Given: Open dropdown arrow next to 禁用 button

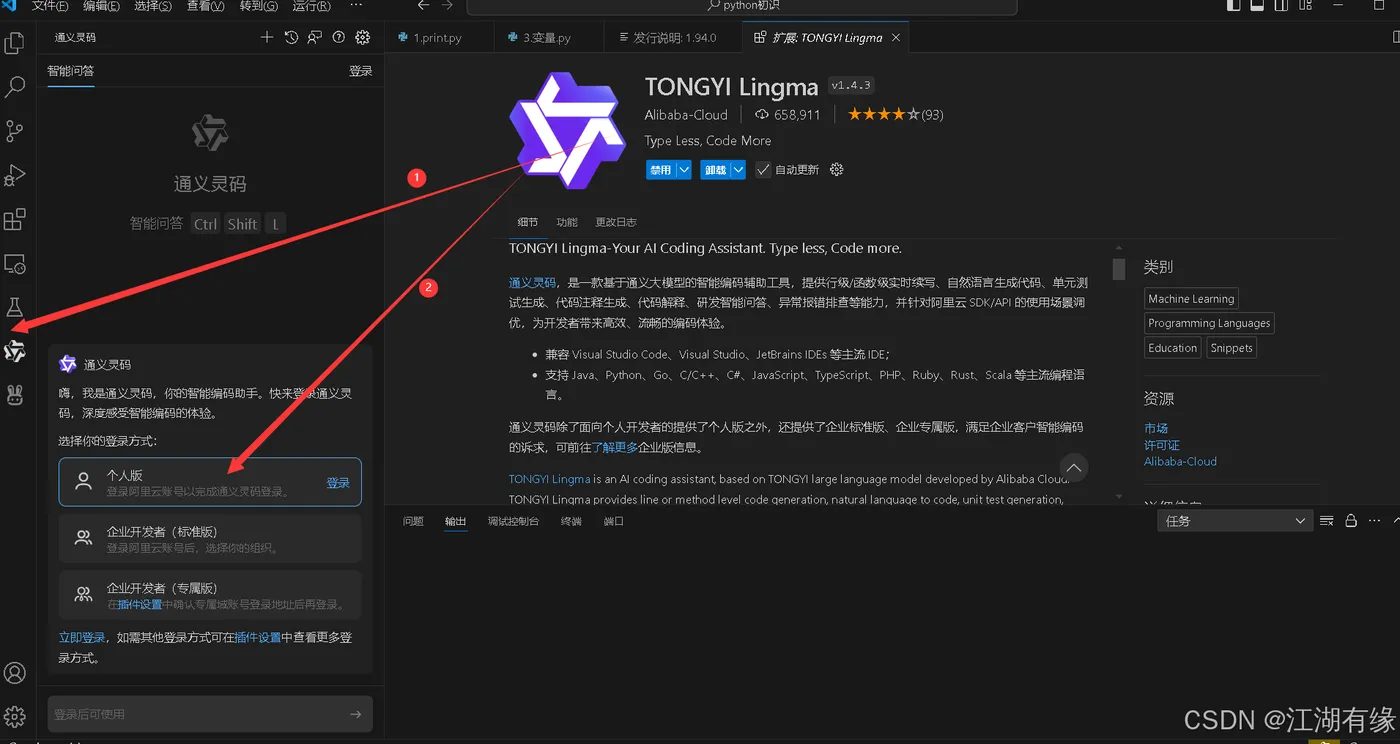Looking at the screenshot, I should point(684,170).
